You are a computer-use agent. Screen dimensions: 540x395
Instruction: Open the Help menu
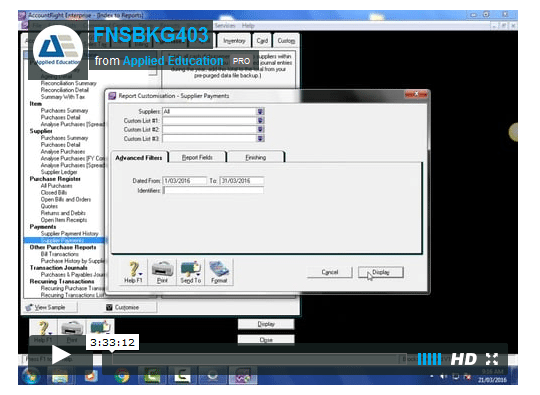point(248,26)
